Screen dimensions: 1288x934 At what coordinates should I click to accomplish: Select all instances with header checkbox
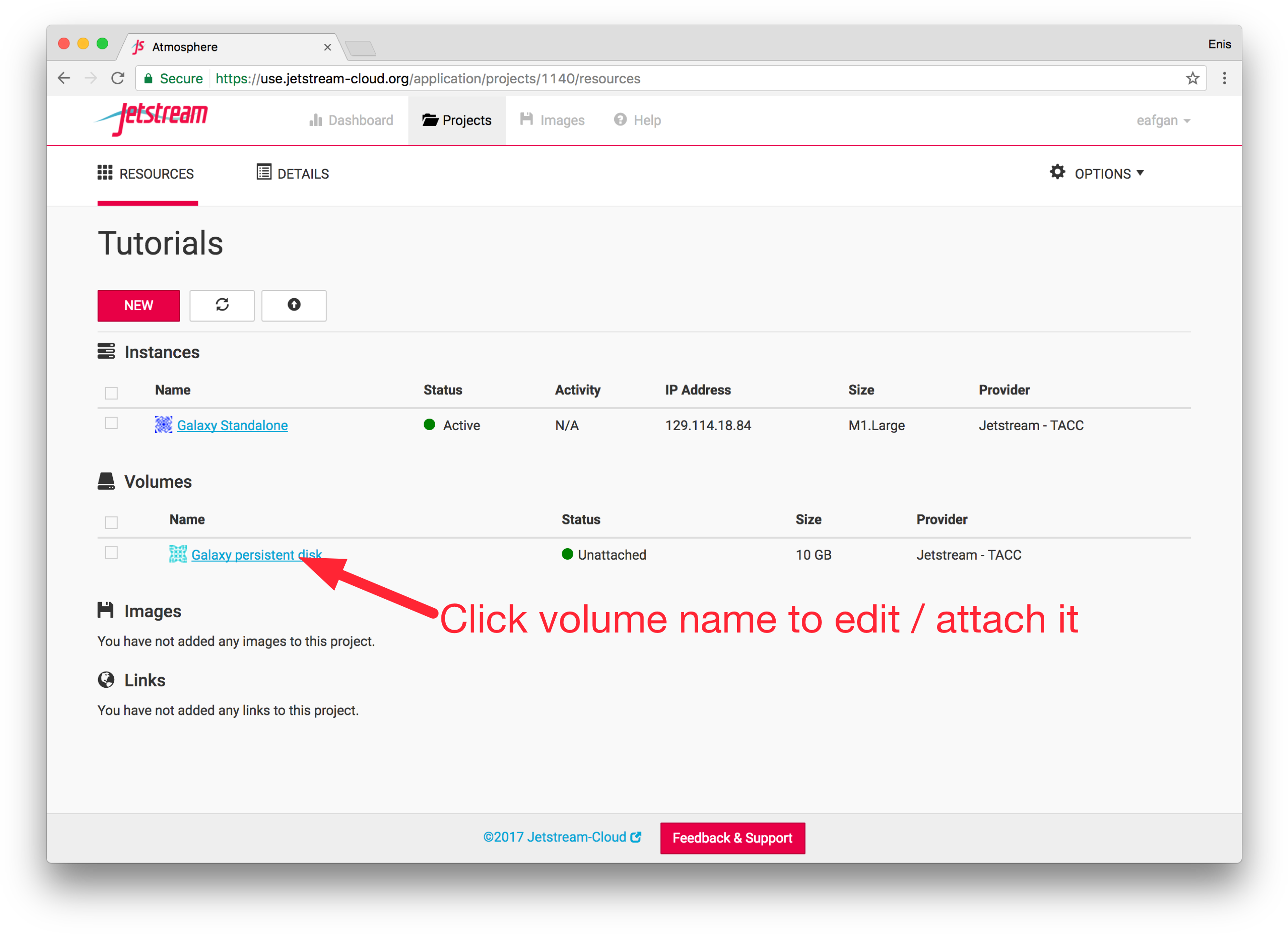pyautogui.click(x=111, y=392)
